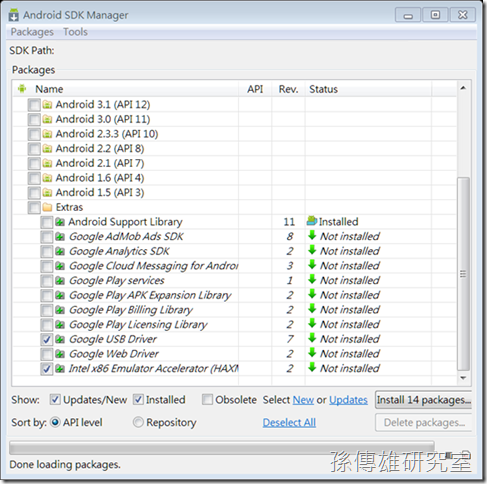Click folder icon beside Android 1.6 (API 4)

(x=47, y=178)
